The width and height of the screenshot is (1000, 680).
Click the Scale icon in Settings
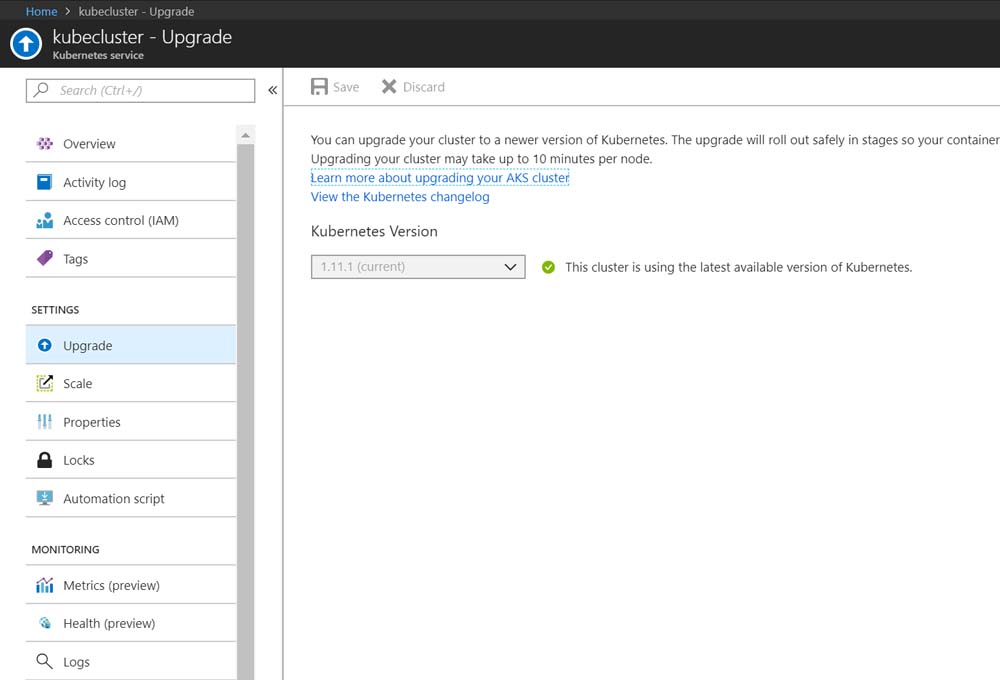coord(45,384)
